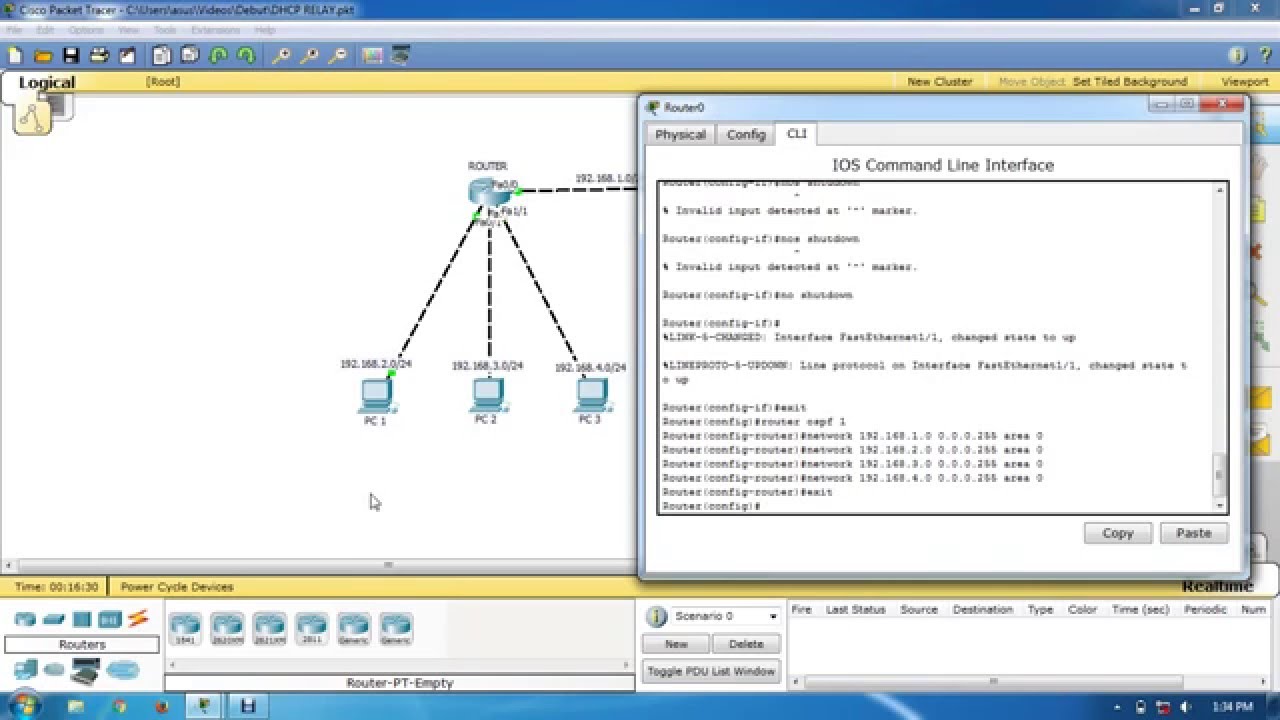Pick the 2621XM router model
The image size is (1280, 720).
(269, 629)
